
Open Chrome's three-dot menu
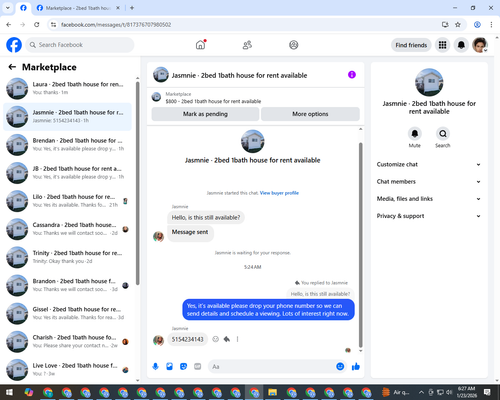pos(491,25)
